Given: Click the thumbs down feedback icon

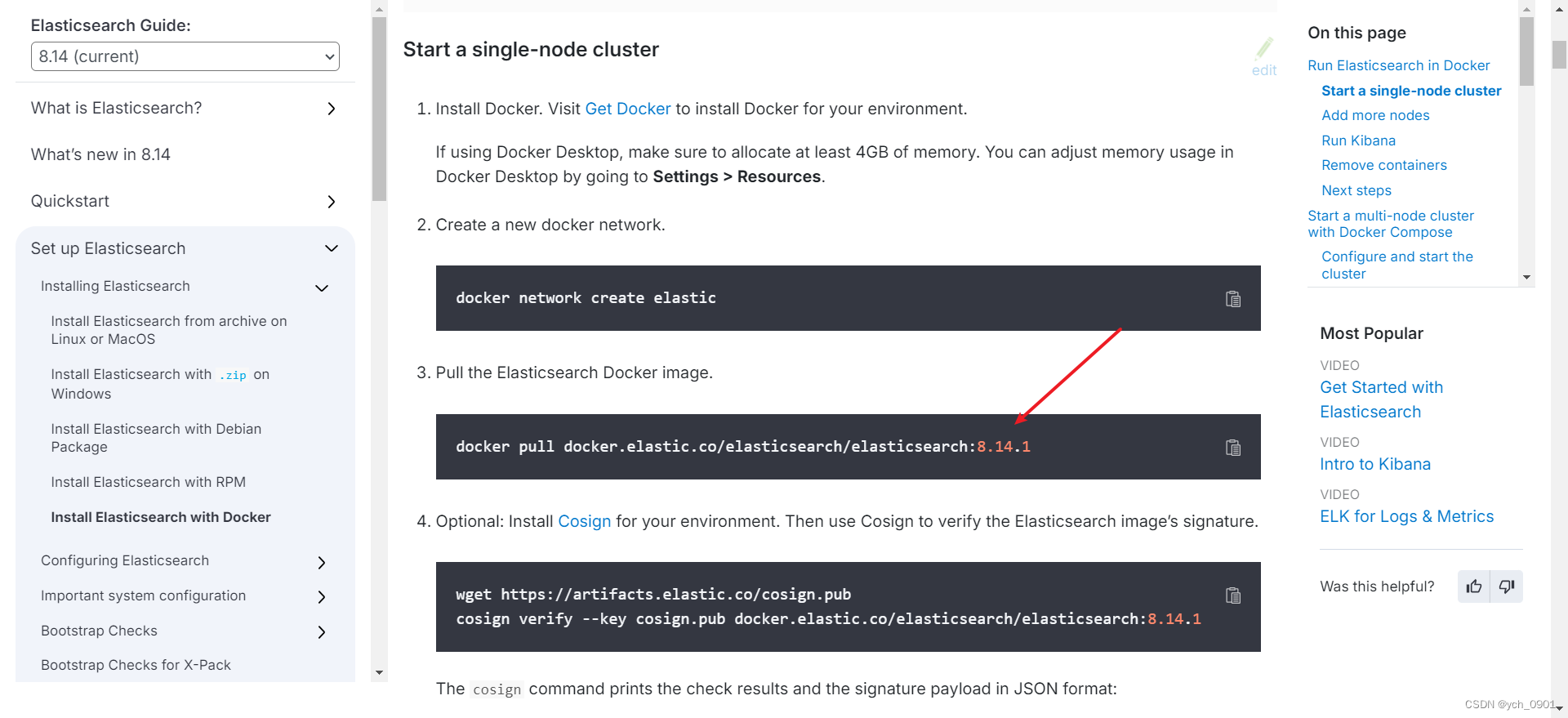Looking at the screenshot, I should [x=1507, y=586].
